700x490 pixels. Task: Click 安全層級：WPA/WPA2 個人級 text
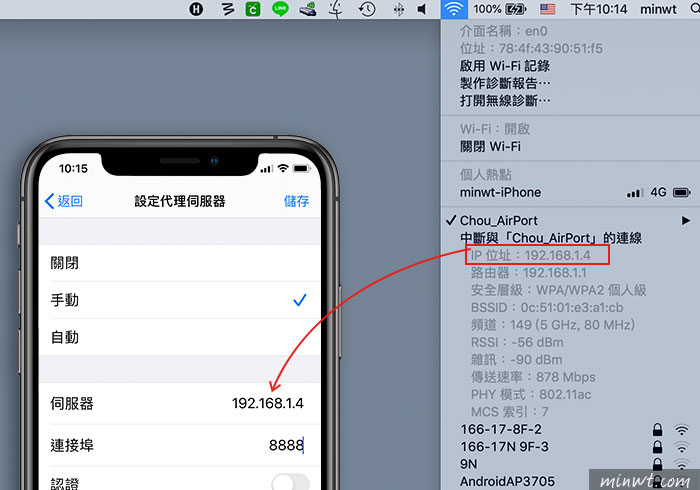pyautogui.click(x=558, y=290)
